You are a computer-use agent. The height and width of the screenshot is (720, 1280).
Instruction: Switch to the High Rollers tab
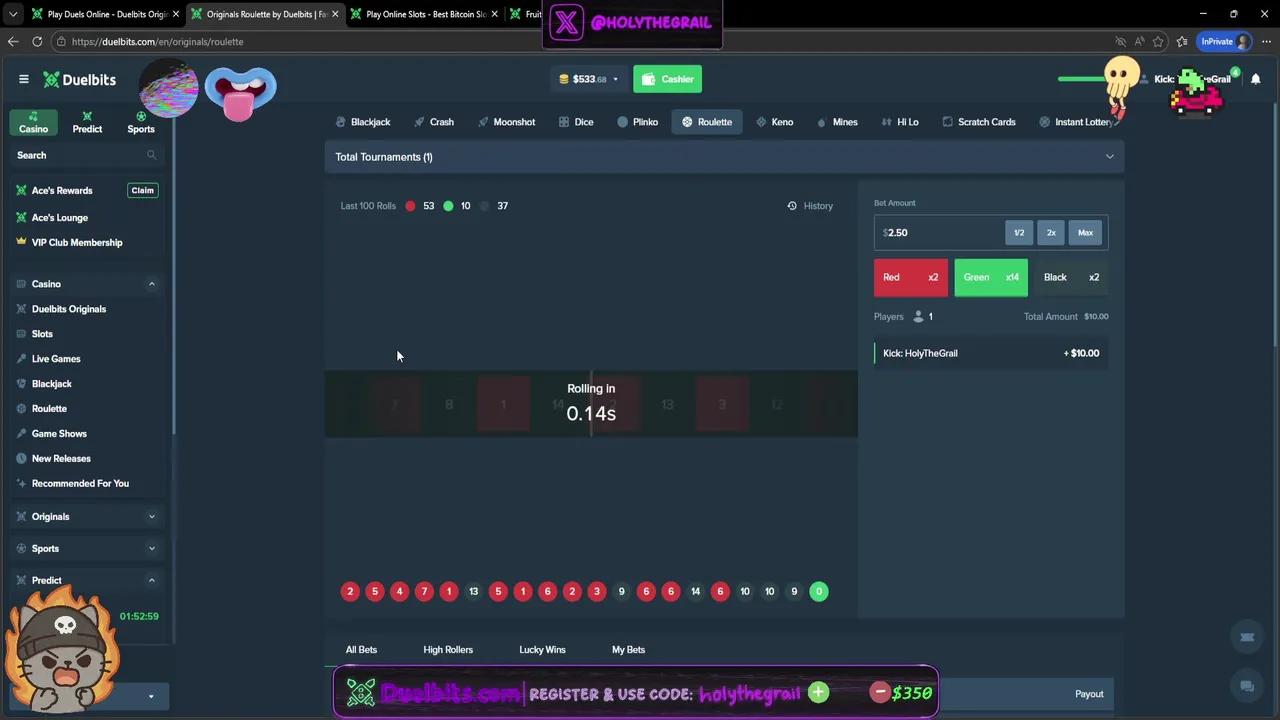[x=447, y=650]
